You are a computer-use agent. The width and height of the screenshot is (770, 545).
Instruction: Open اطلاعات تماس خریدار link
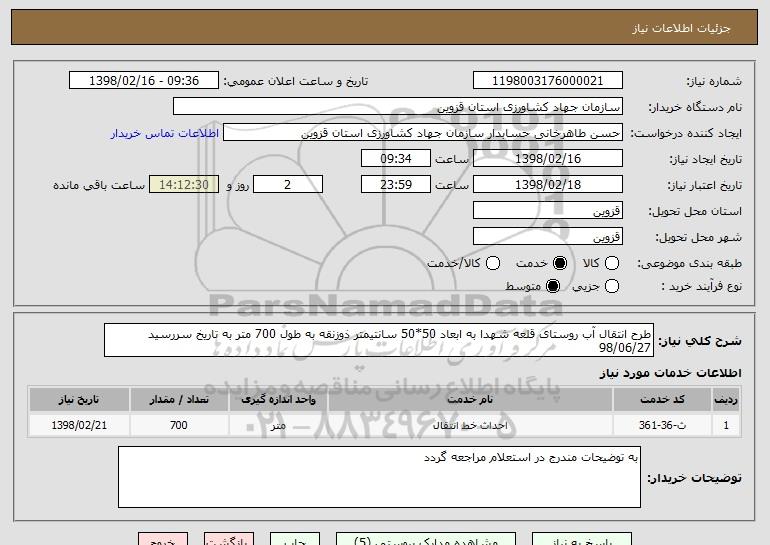click(165, 134)
